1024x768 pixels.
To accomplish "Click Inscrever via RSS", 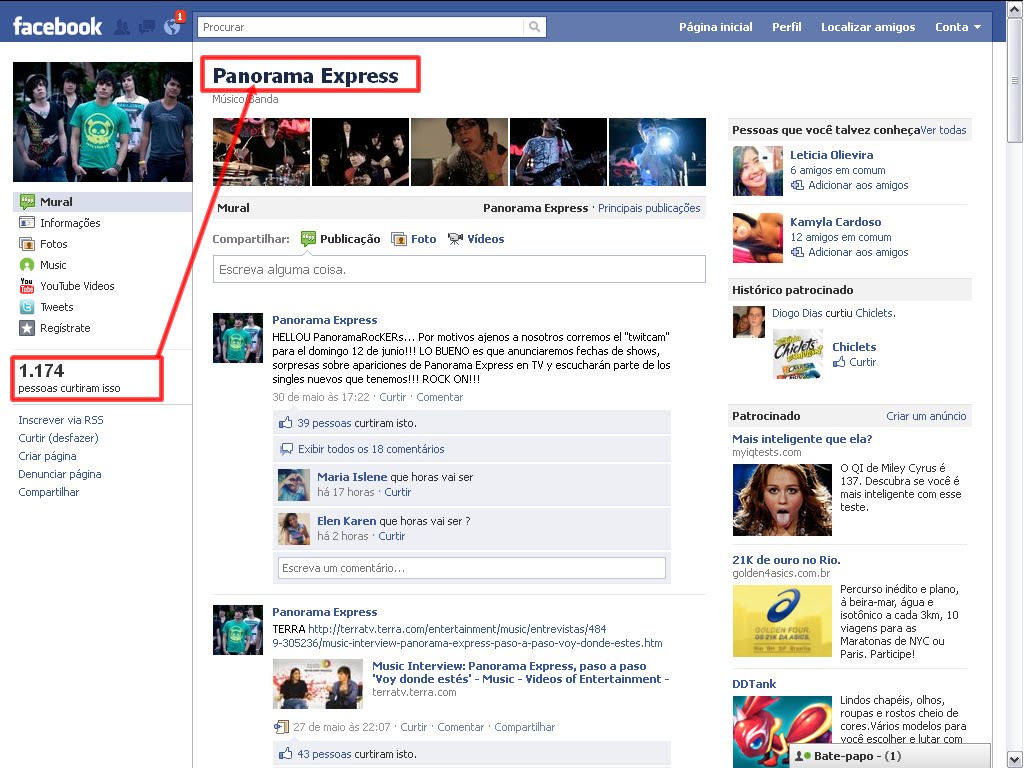I will [61, 420].
